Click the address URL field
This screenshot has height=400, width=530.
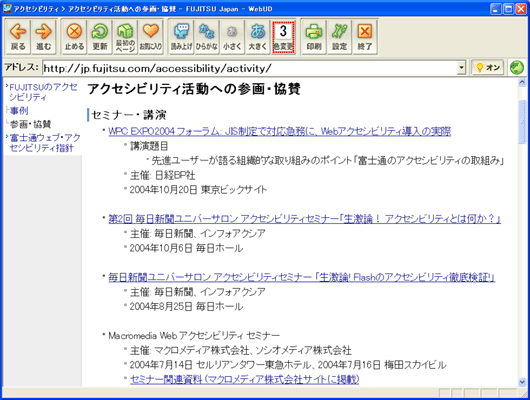click(250, 68)
